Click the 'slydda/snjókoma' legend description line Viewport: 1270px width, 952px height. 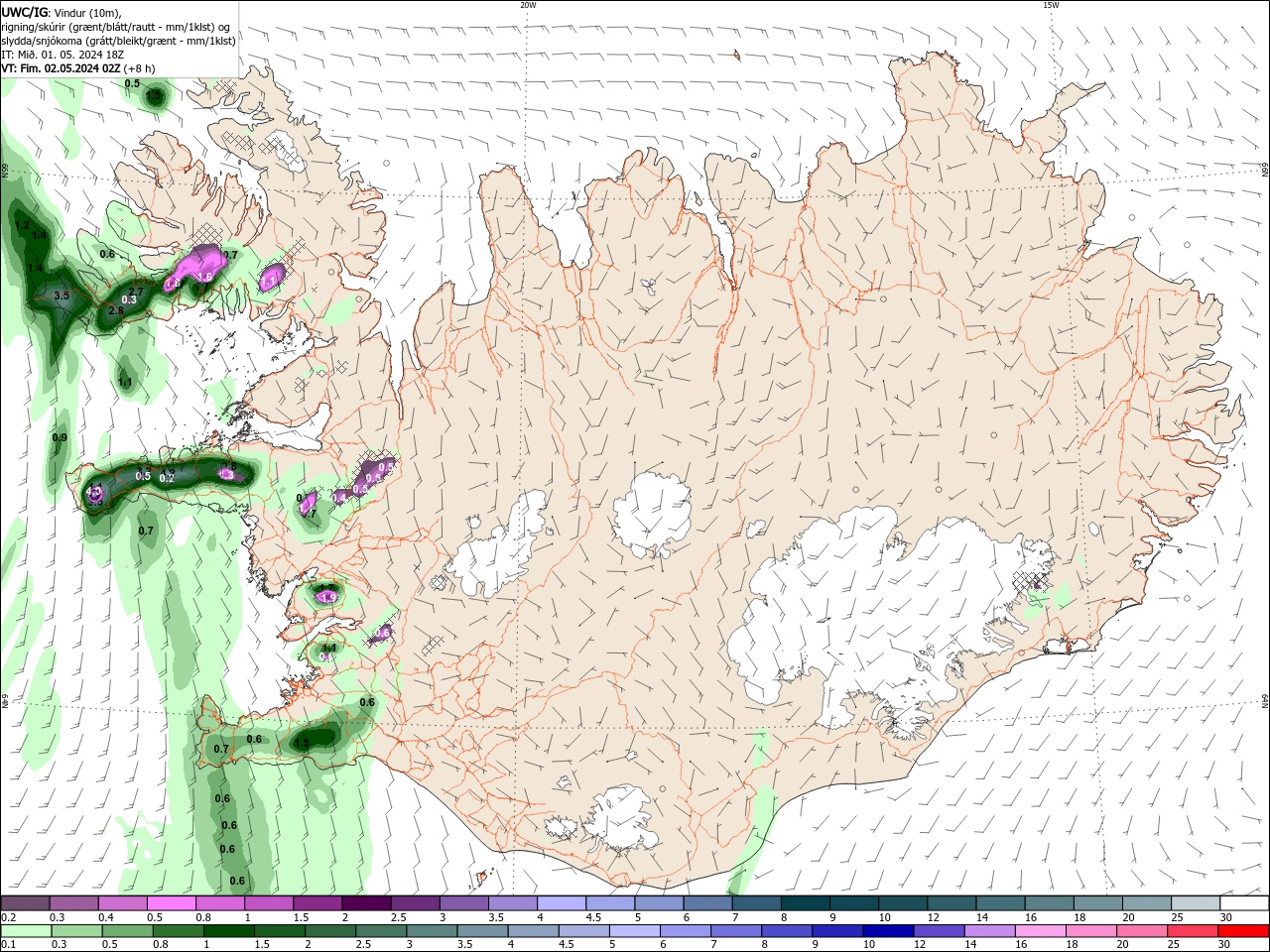[x=119, y=41]
